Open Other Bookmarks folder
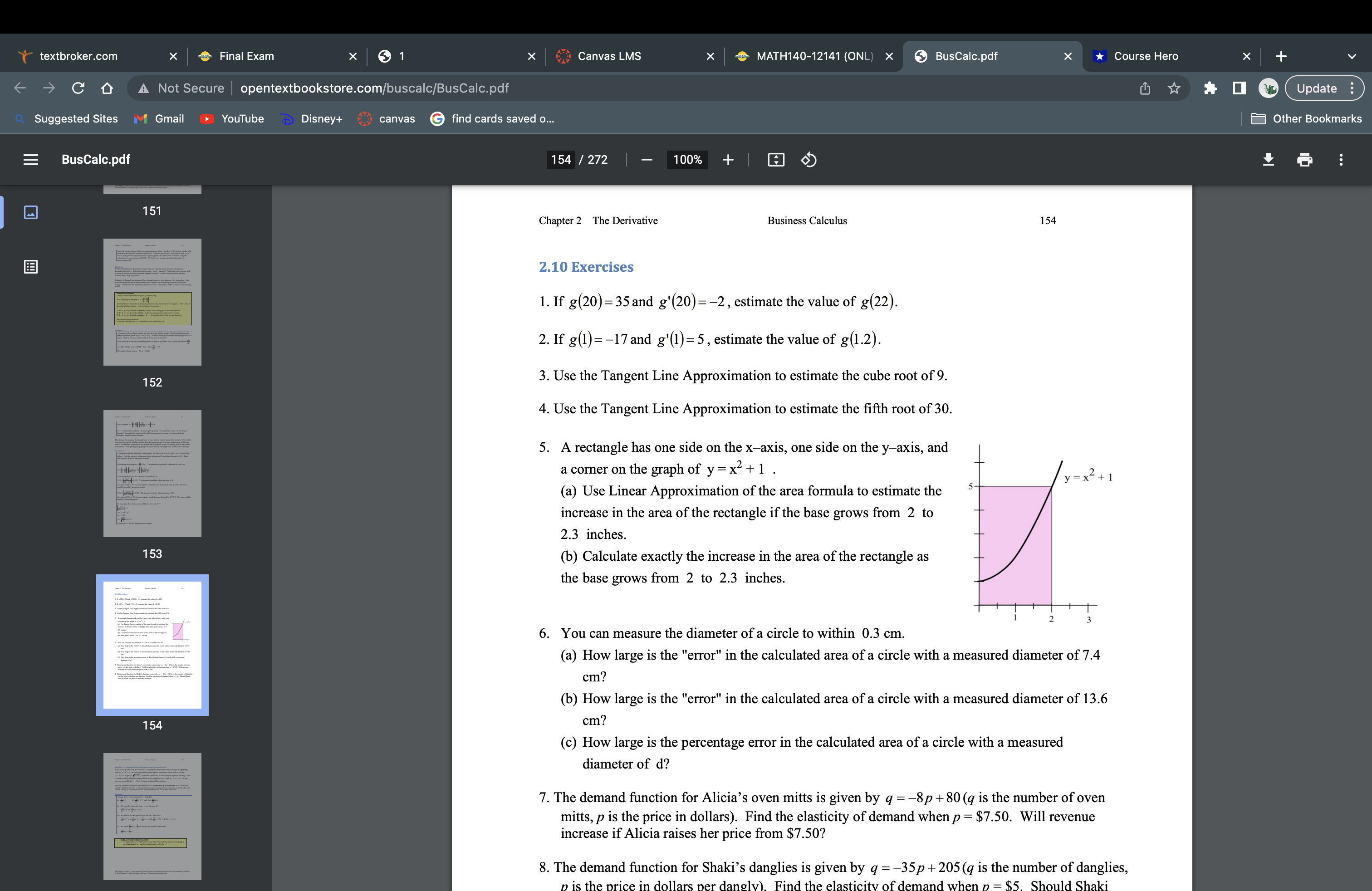1372x891 pixels. pyautogui.click(x=1306, y=119)
